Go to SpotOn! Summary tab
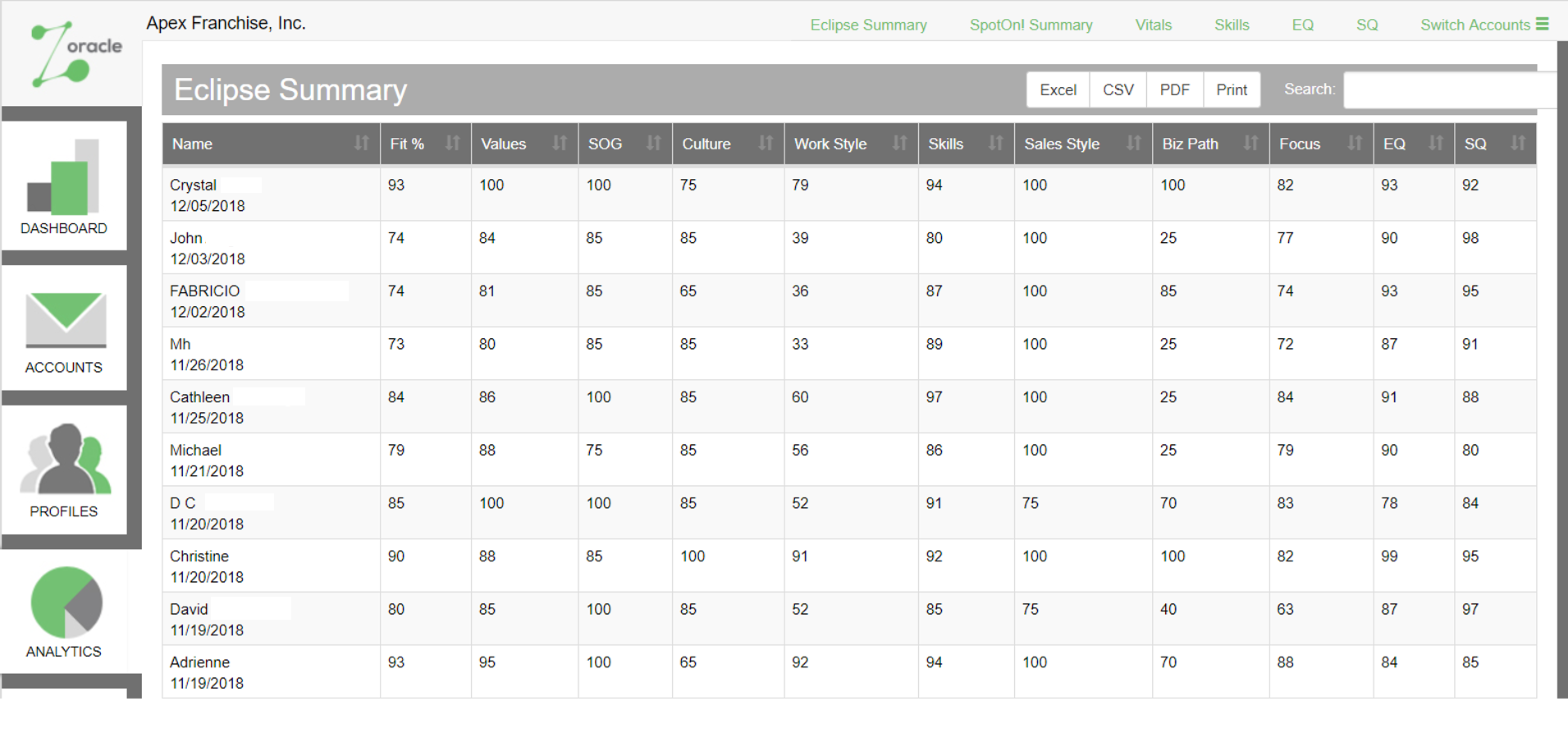The height and width of the screenshot is (733, 1568). [1031, 25]
